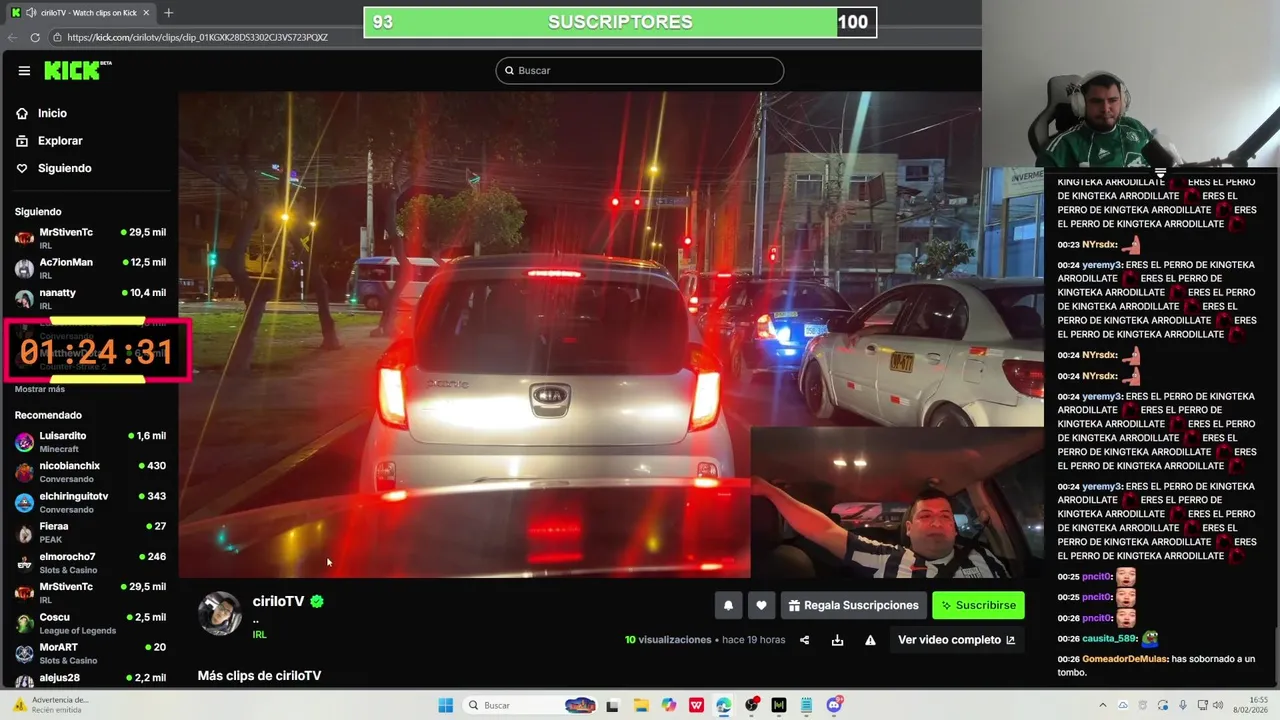The height and width of the screenshot is (720, 1280).
Task: Open the Kick hamburger menu
Action: tap(24, 70)
